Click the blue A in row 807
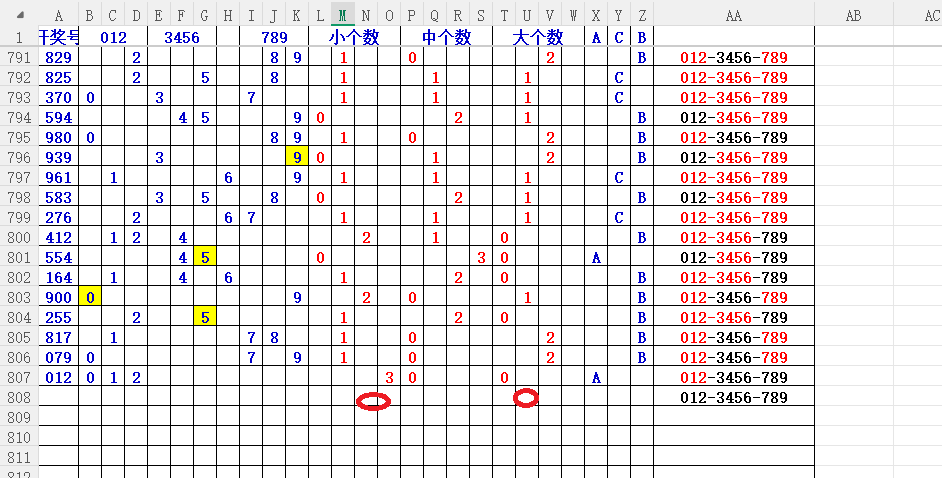The width and height of the screenshot is (942, 478). click(x=596, y=378)
